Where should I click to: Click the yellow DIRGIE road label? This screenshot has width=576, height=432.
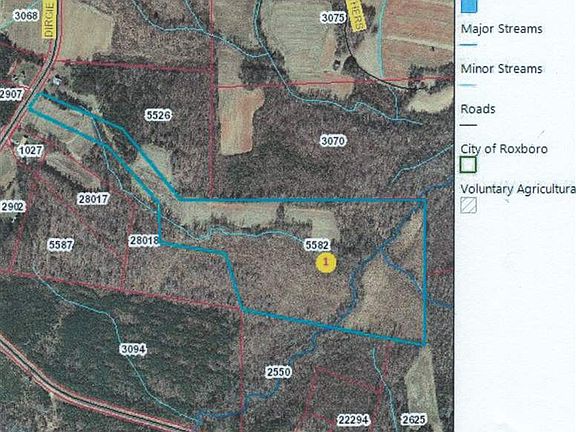[x=49, y=19]
